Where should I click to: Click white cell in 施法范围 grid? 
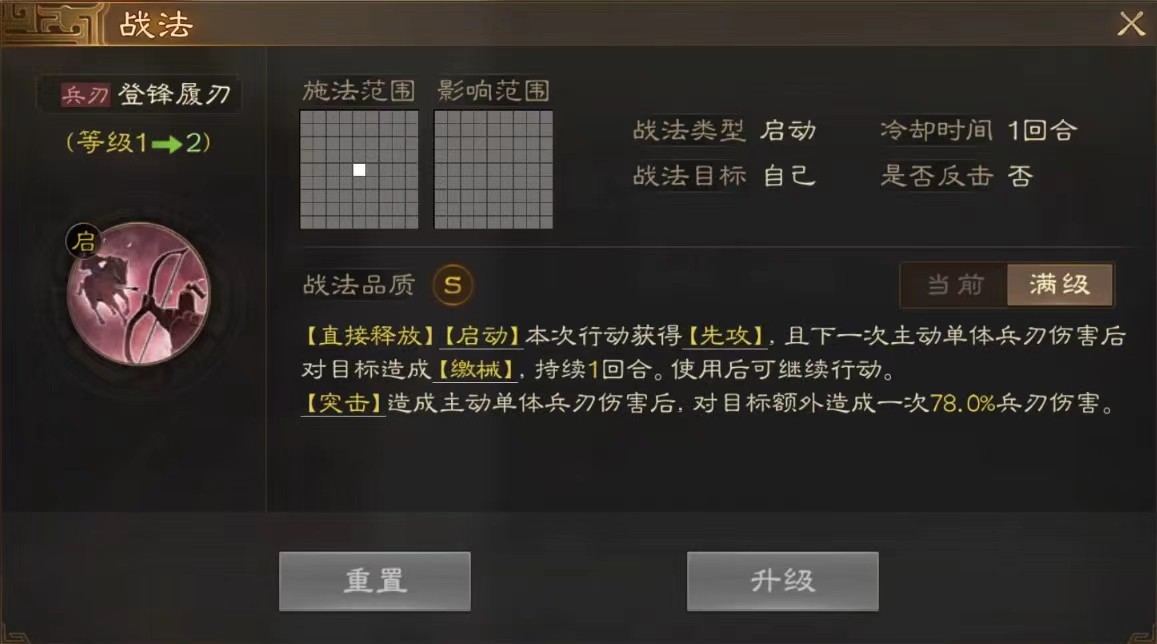click(x=359, y=170)
